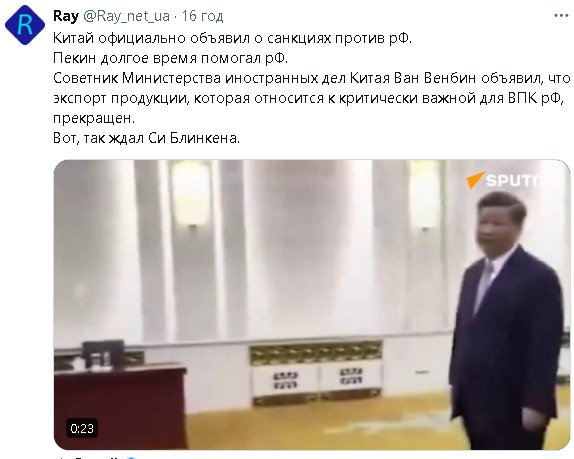Screen dimensions: 574x459
Task: Open the "16 год" timestamp permalink
Action: 202,16
